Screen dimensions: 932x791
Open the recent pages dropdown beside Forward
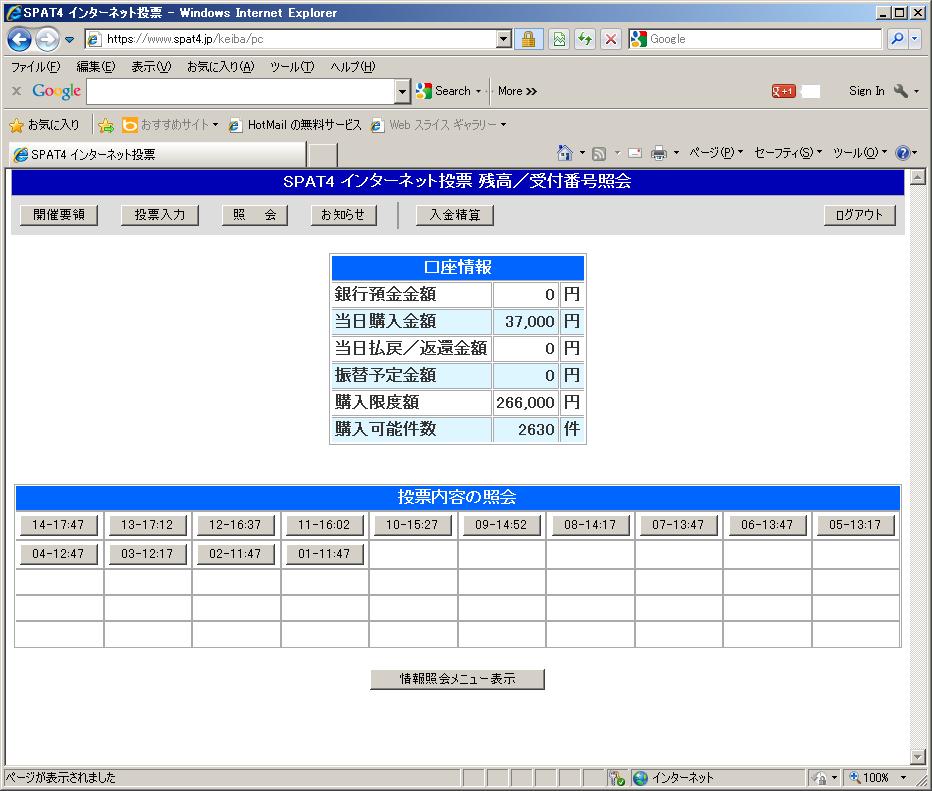tap(70, 40)
